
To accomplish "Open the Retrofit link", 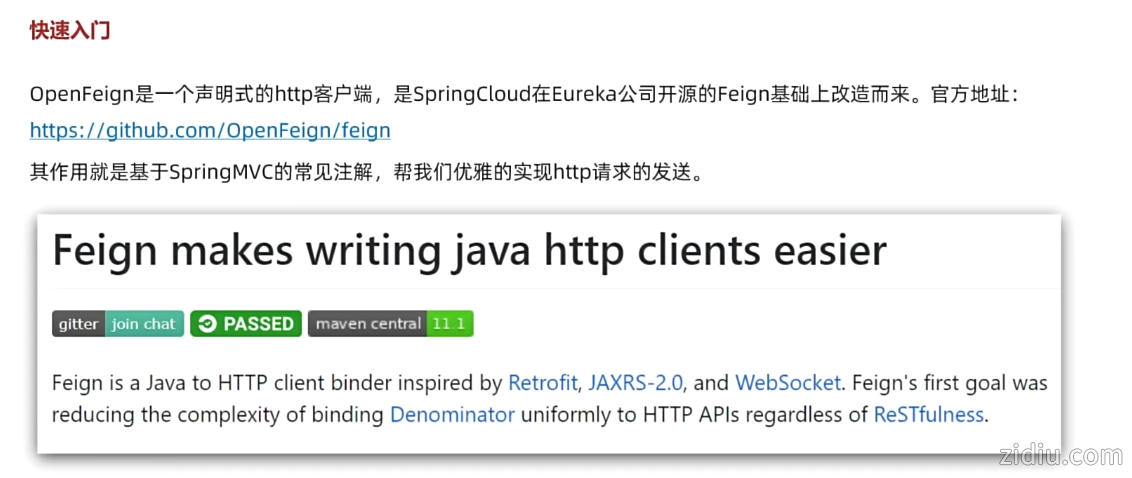I will pyautogui.click(x=543, y=382).
